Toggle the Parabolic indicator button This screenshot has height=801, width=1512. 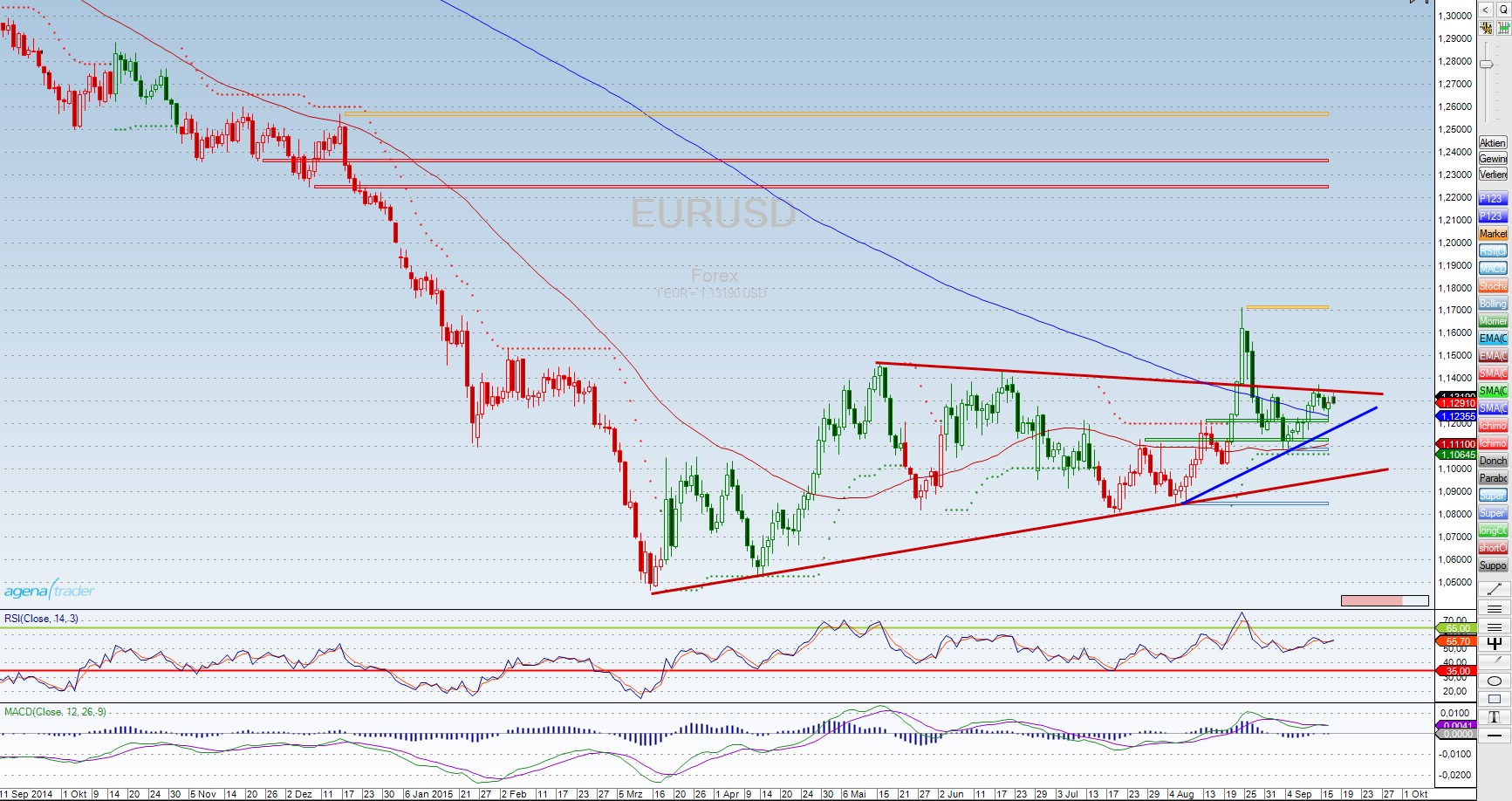pyautogui.click(x=1493, y=478)
